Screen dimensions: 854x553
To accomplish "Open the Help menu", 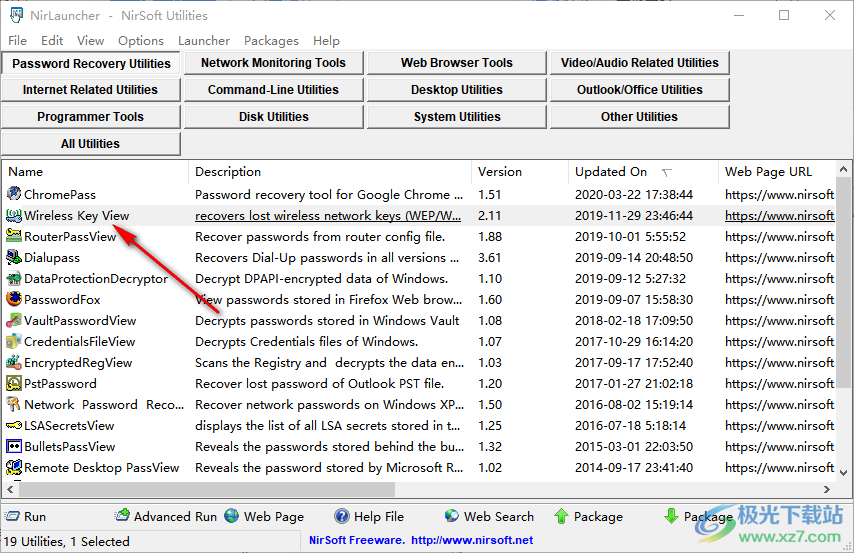I will coord(326,41).
